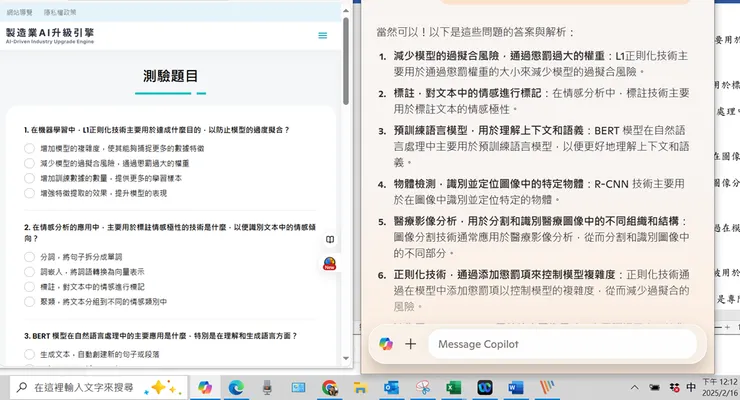Select option 標註 for question 2
740x400 pixels.
(29, 287)
